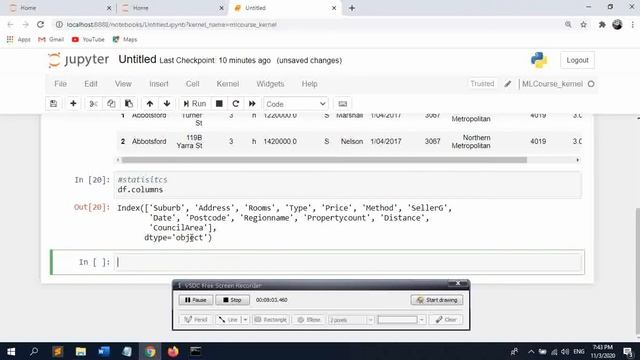Open Firefox from the taskbar
The image size is (640, 360).
pyautogui.click(x=173, y=351)
